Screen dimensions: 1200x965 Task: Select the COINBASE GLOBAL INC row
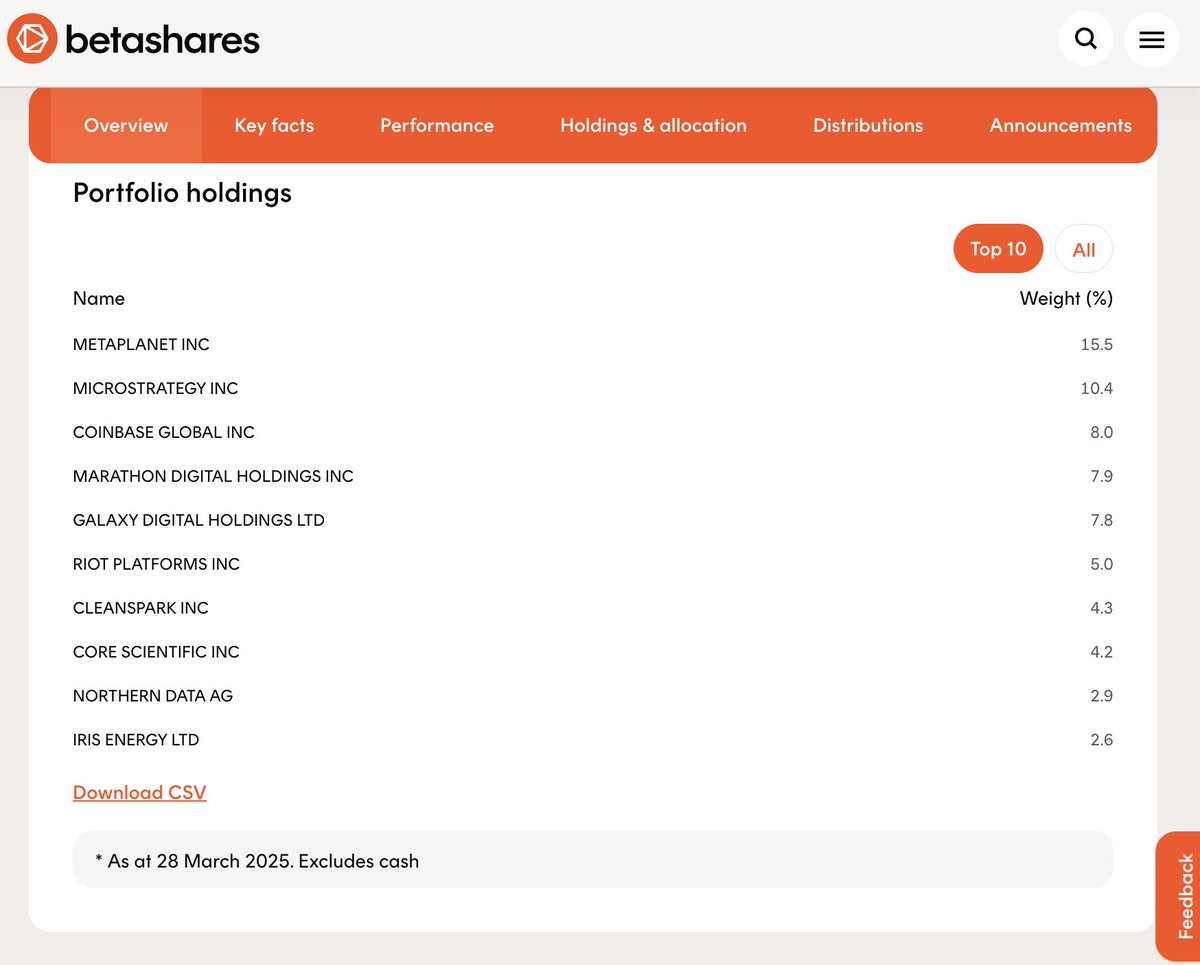pos(163,432)
